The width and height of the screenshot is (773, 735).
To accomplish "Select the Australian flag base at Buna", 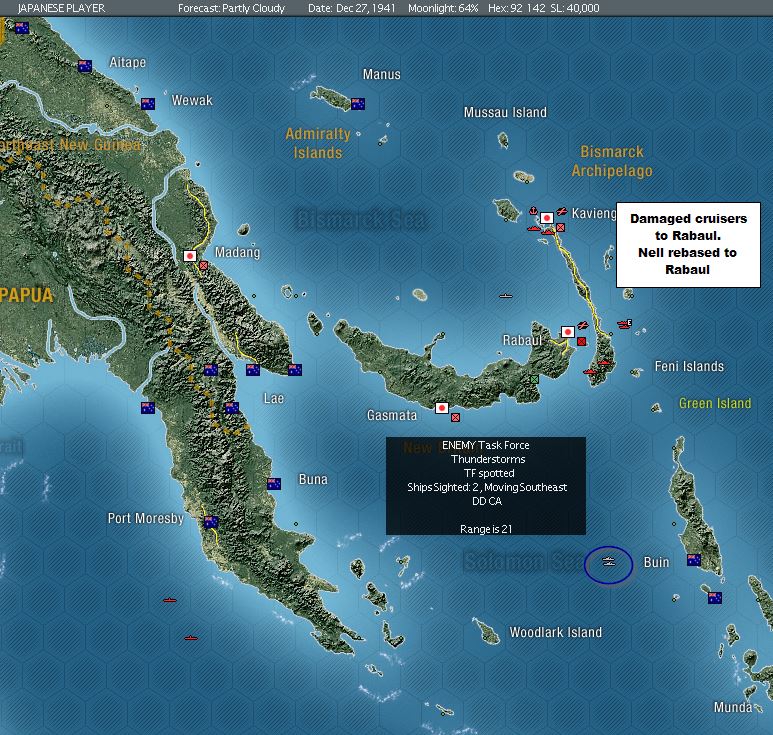I will pos(274,484).
